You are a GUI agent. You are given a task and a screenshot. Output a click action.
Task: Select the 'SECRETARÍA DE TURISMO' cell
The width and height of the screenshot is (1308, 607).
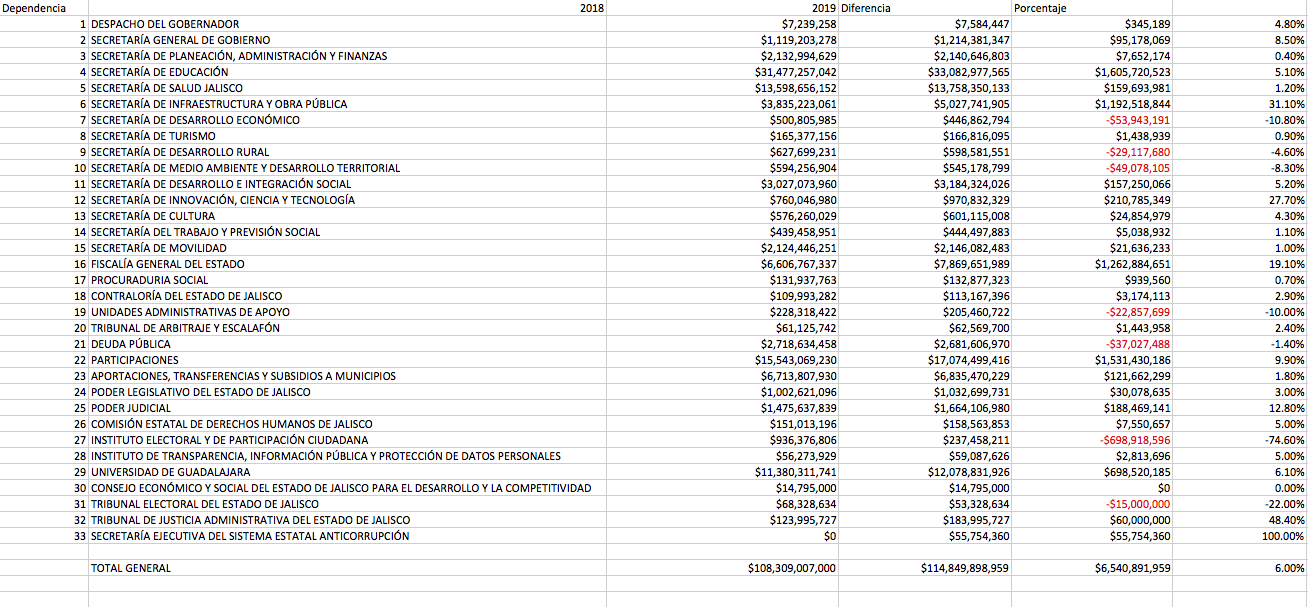click(x=347, y=136)
